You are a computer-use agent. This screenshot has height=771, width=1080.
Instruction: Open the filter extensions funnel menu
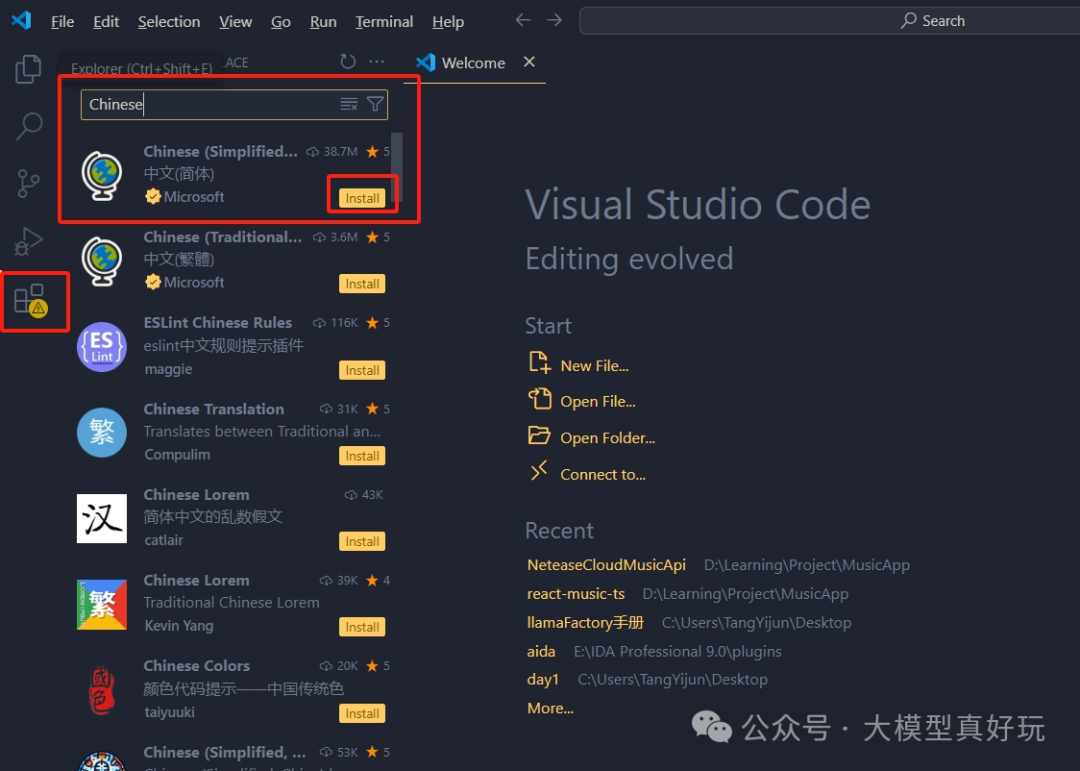(375, 103)
